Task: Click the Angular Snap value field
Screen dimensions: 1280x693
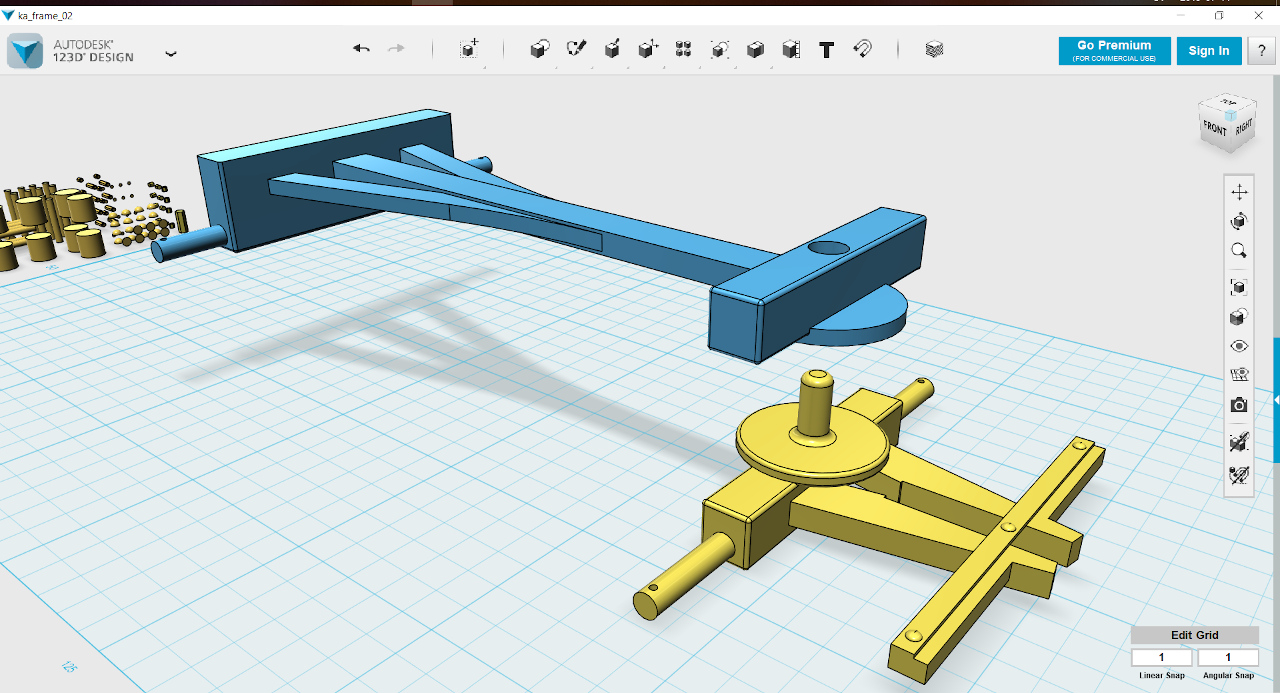Action: point(1228,657)
